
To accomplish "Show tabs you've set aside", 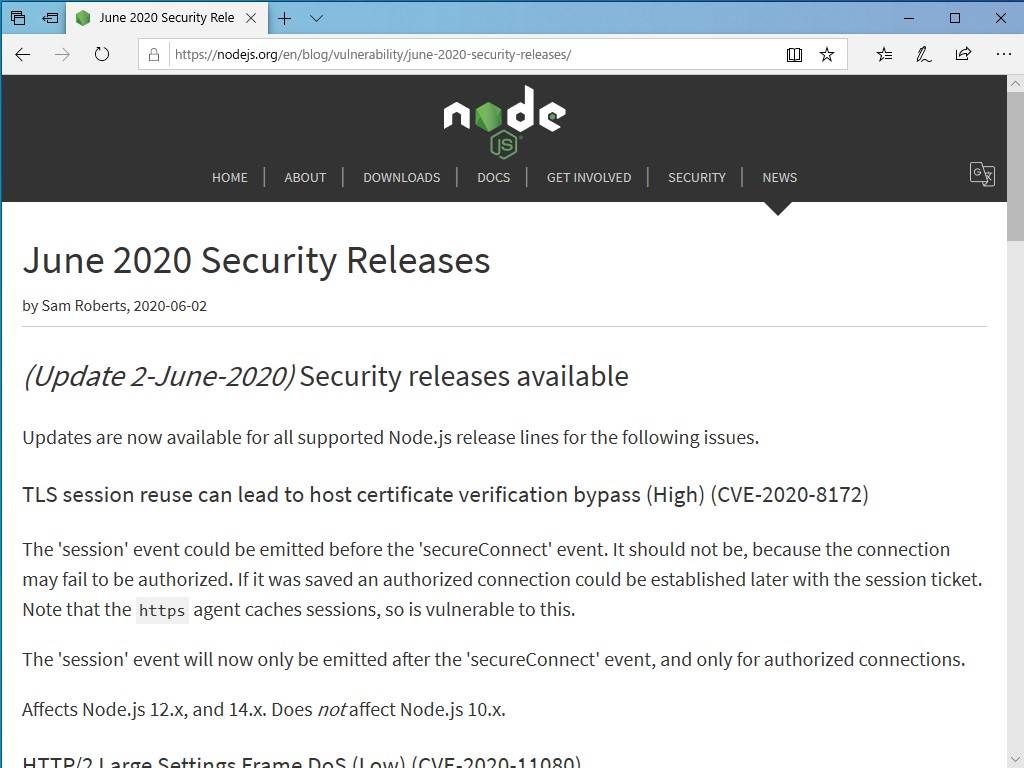I will click(19, 18).
